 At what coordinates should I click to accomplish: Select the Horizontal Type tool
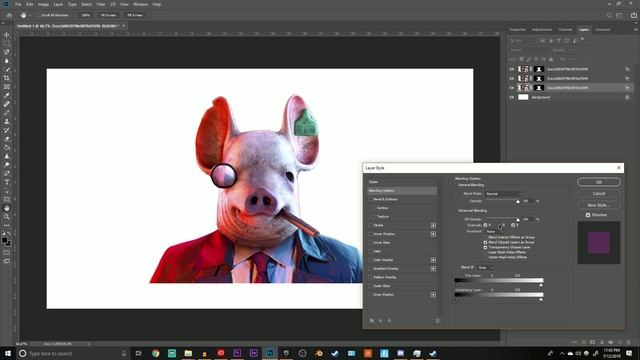pos(7,182)
